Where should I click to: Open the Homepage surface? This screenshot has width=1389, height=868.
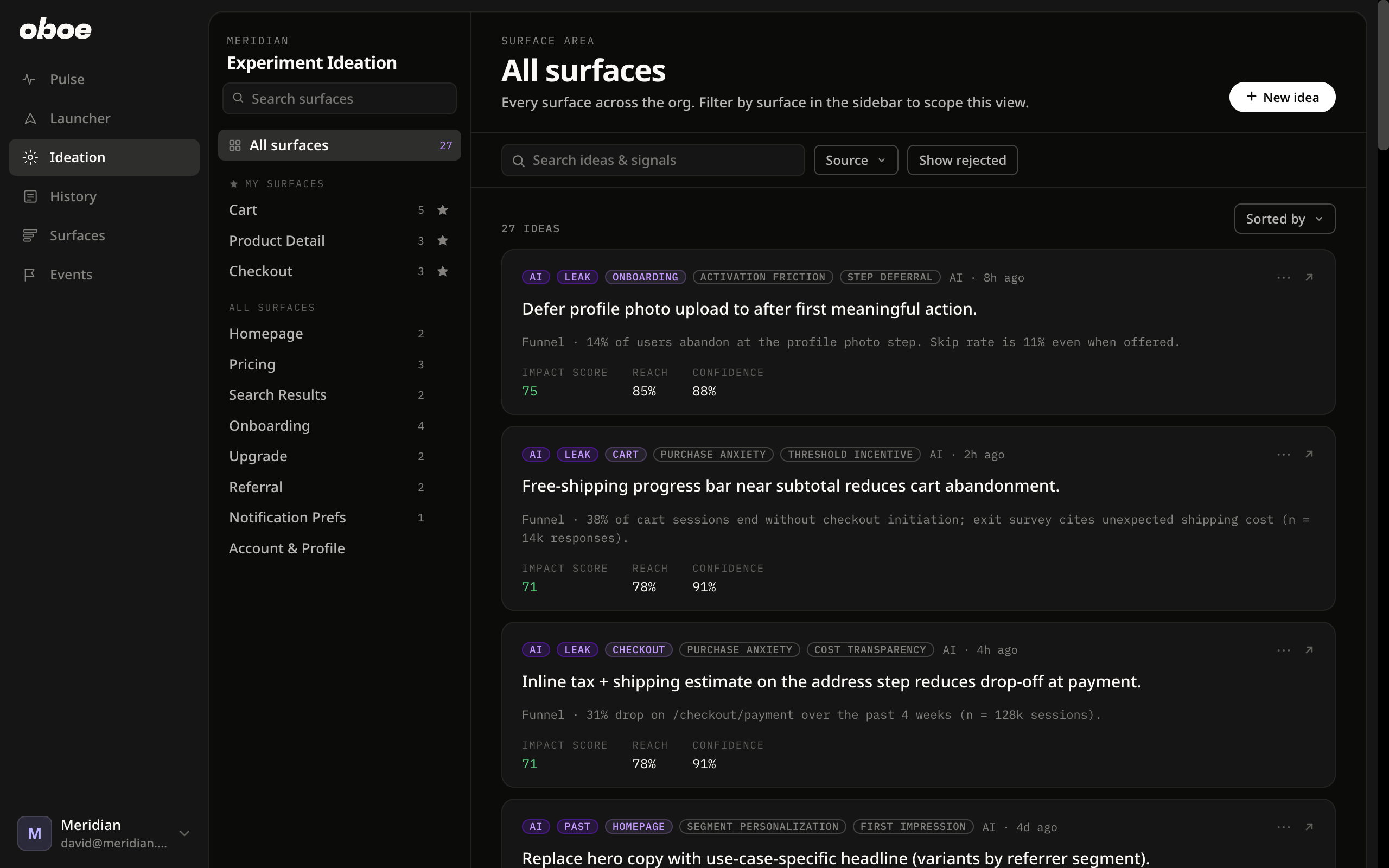tap(339, 334)
